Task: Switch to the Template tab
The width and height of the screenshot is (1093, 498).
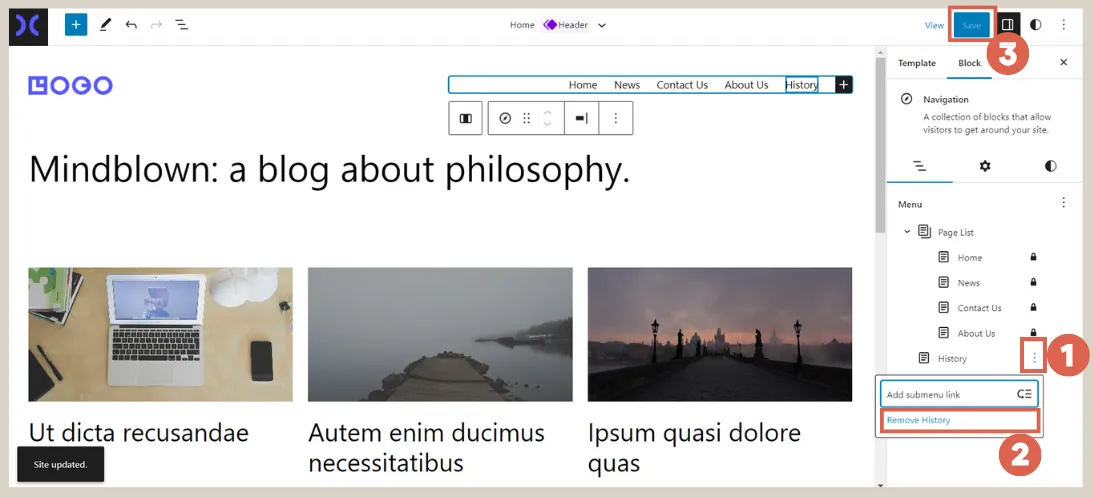Action: (x=917, y=63)
